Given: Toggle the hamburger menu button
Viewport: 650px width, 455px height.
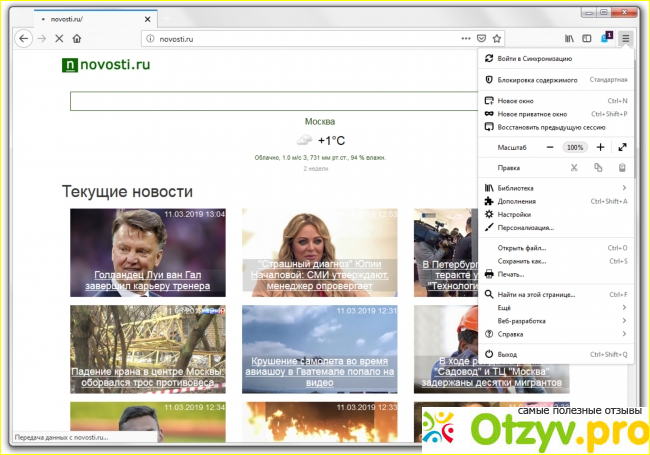Looking at the screenshot, I should 625,38.
